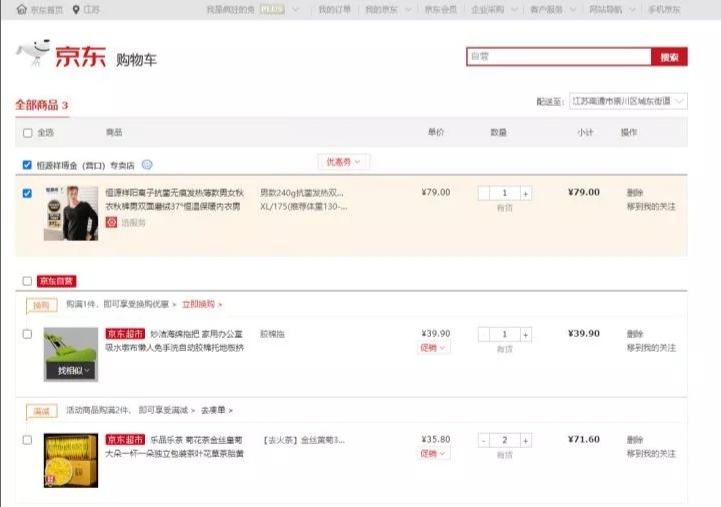Open the 我的订单 menu item
Viewport: 721px width, 507px height.
point(335,10)
